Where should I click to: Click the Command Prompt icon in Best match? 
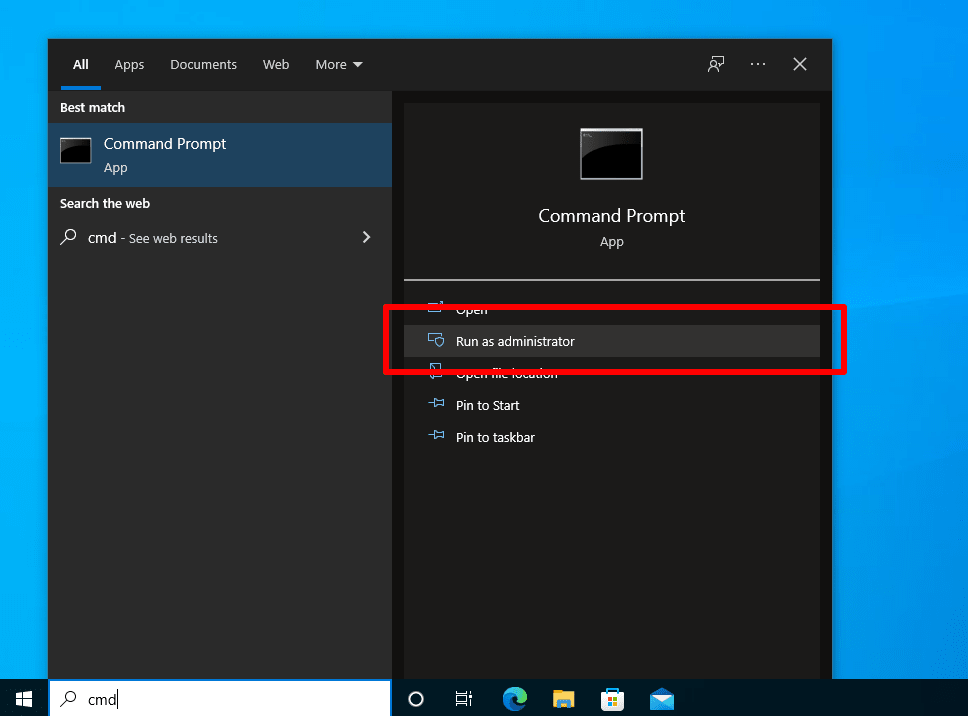(x=75, y=151)
